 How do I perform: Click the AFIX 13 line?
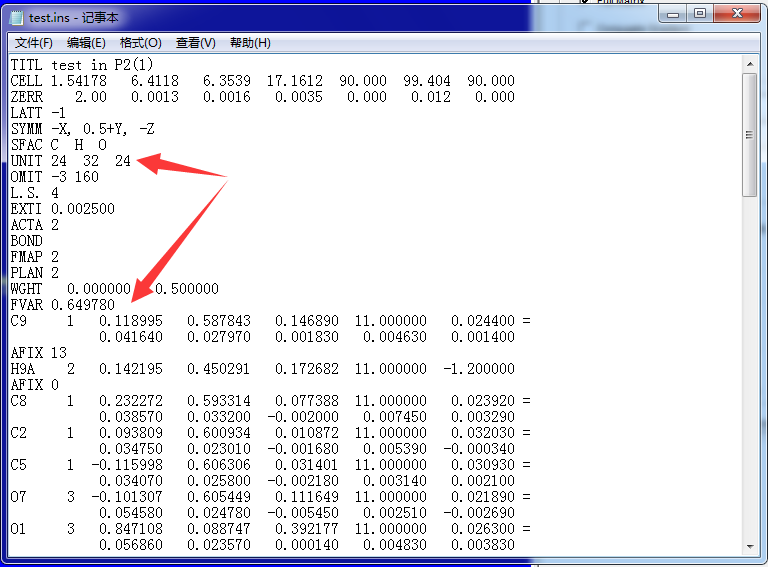(38, 353)
